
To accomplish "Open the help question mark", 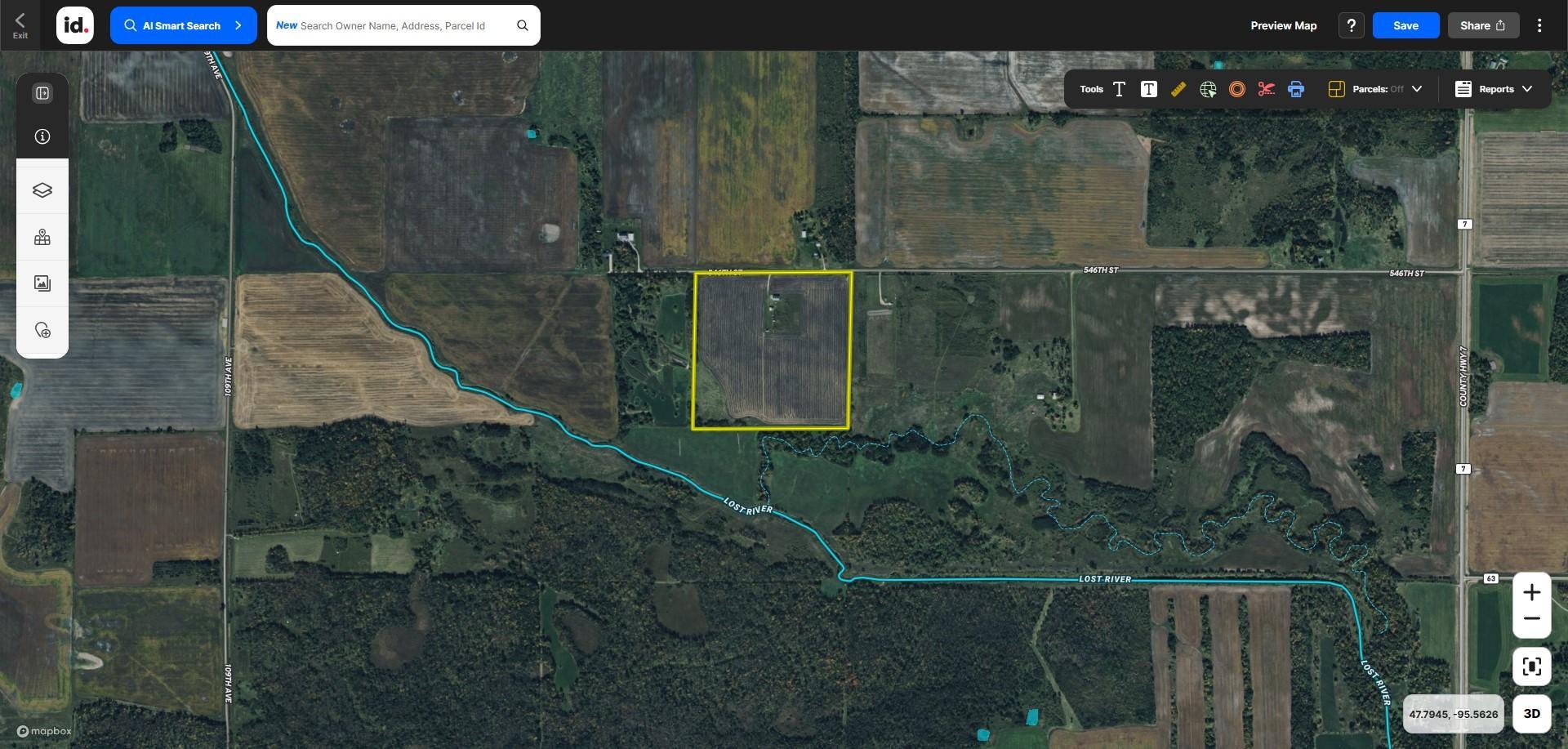I will (x=1351, y=25).
